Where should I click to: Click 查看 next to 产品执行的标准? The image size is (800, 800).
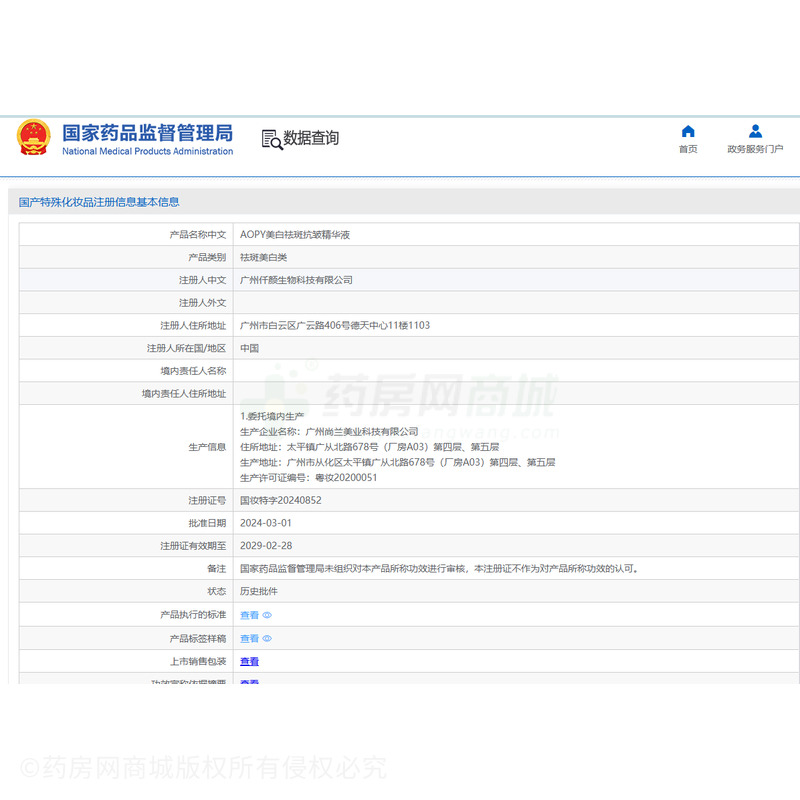tap(248, 615)
